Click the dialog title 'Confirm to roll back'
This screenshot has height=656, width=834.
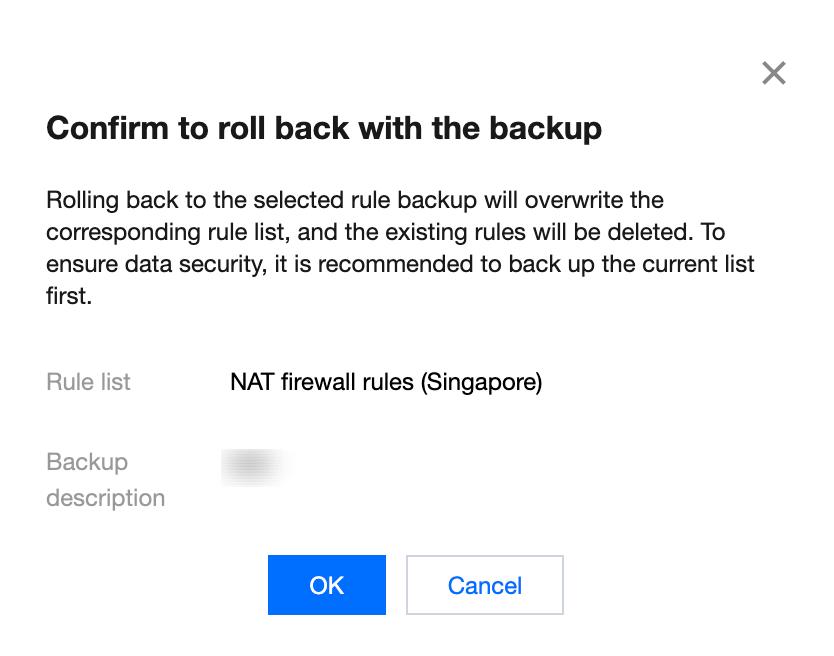pos(324,129)
